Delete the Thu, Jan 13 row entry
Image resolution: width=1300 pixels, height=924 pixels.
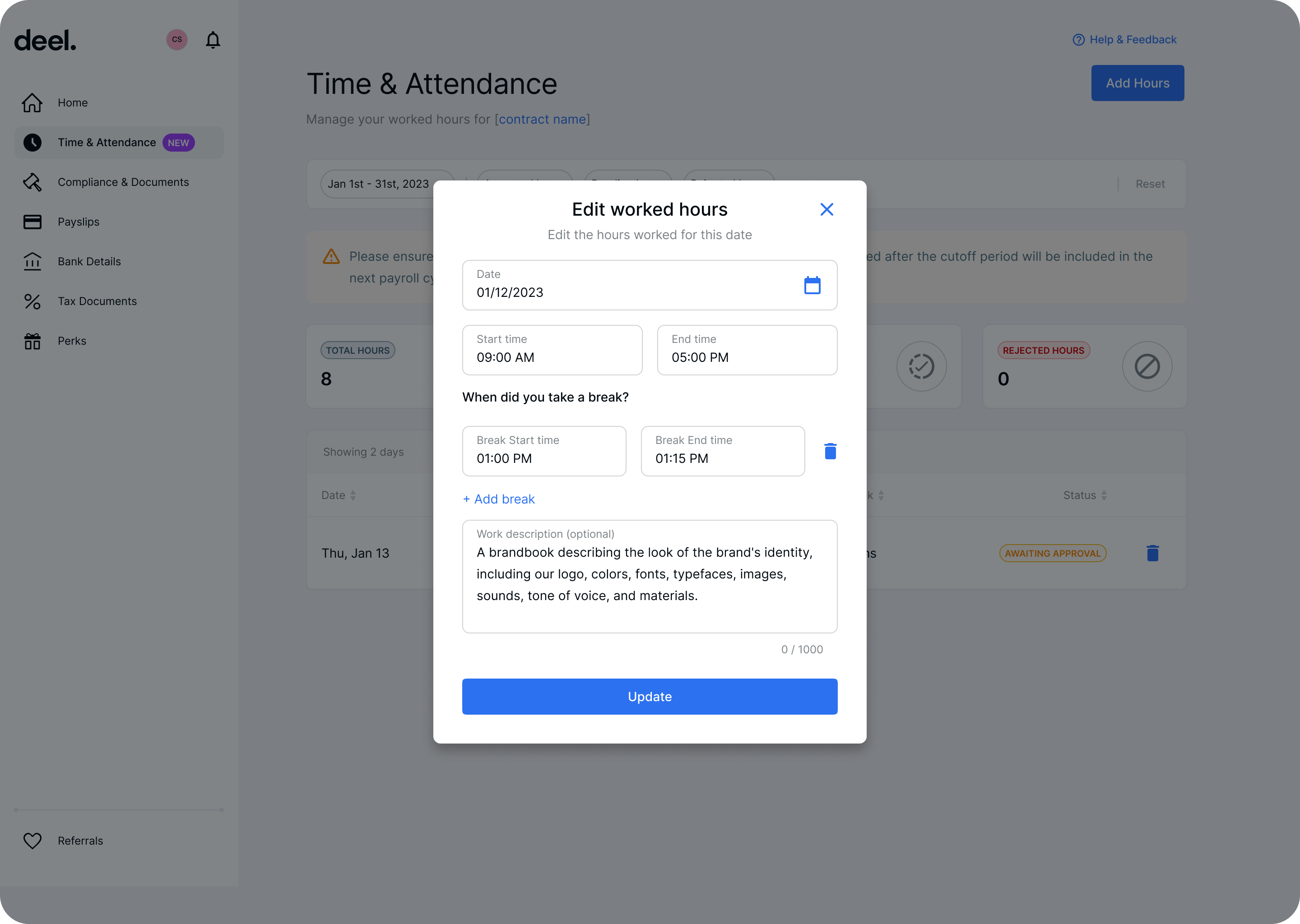tap(1152, 553)
